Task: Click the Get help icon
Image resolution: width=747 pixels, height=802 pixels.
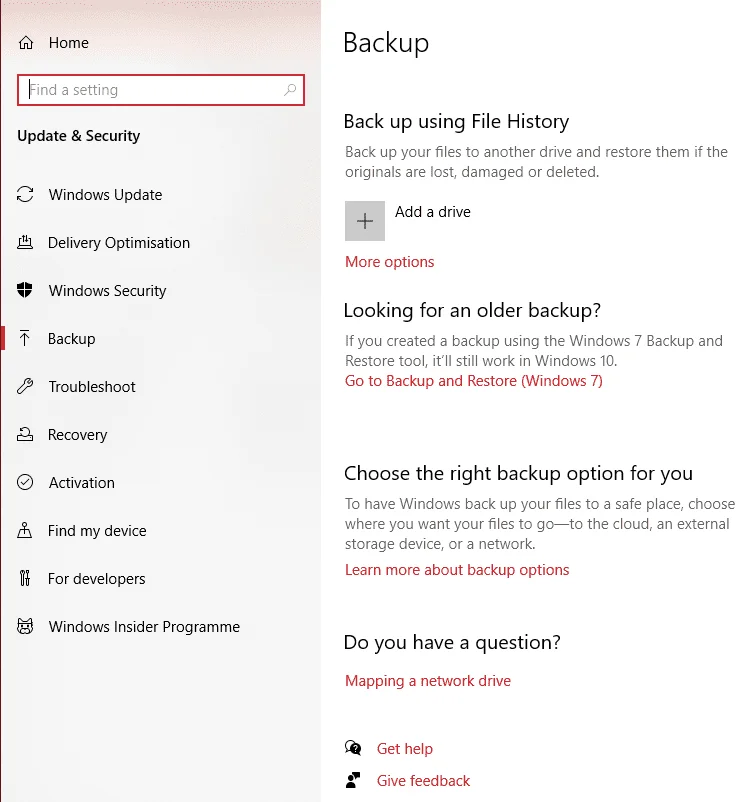Action: pos(353,748)
